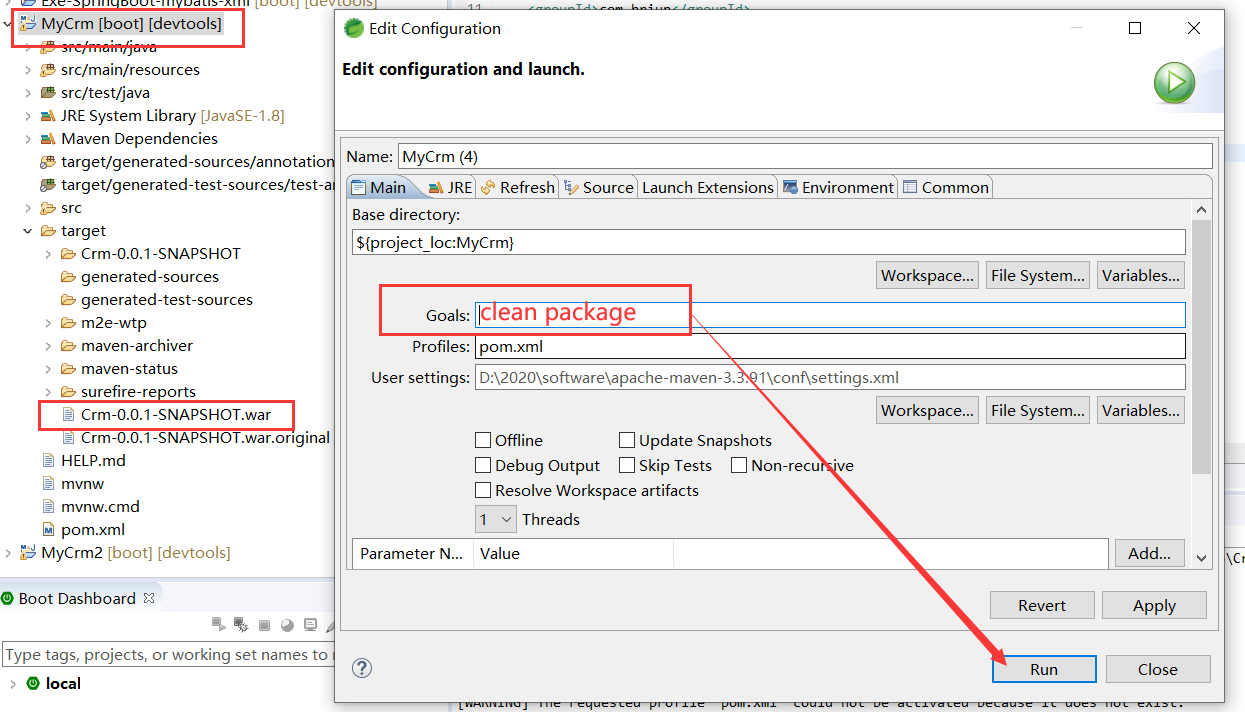Image resolution: width=1245 pixels, height=712 pixels.
Task: Expand the src/test/java folder
Action: pos(28,92)
